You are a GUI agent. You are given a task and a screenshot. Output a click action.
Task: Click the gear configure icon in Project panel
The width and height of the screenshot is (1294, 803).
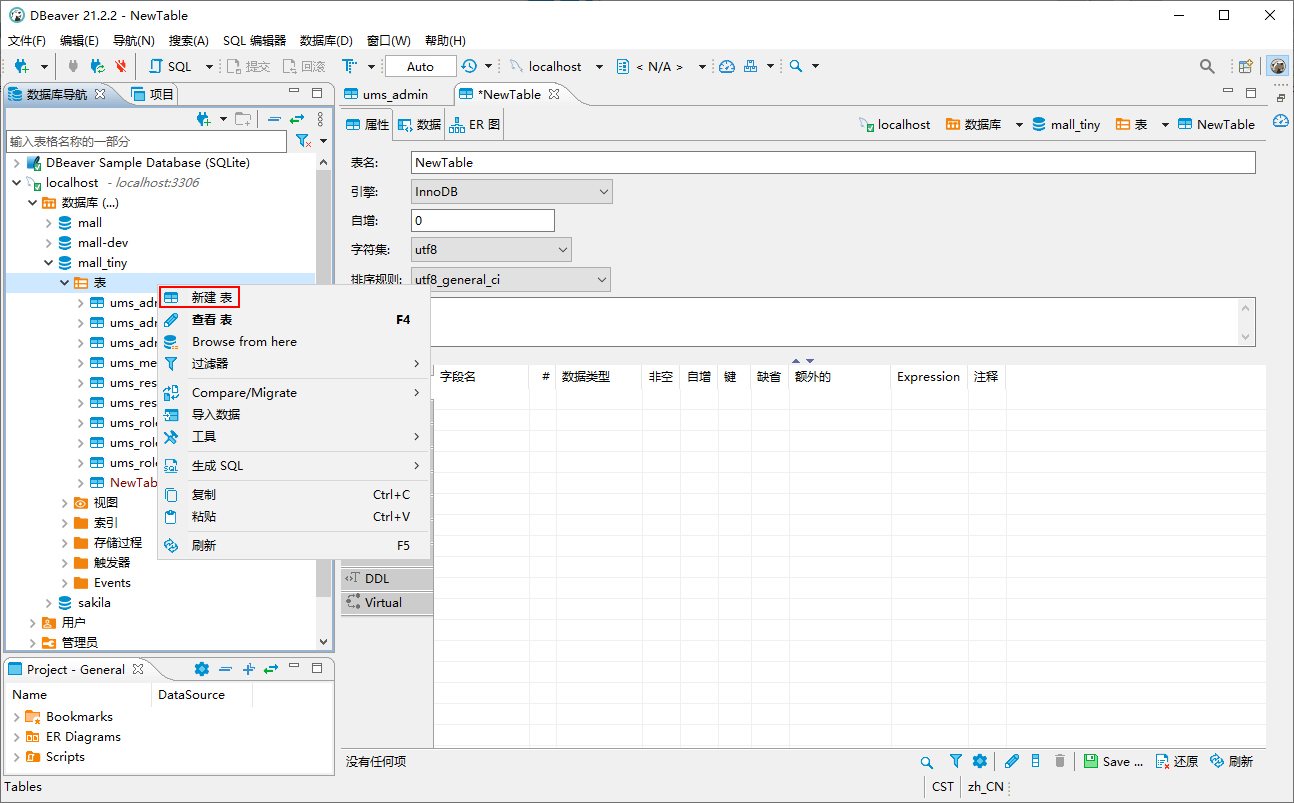(201, 669)
